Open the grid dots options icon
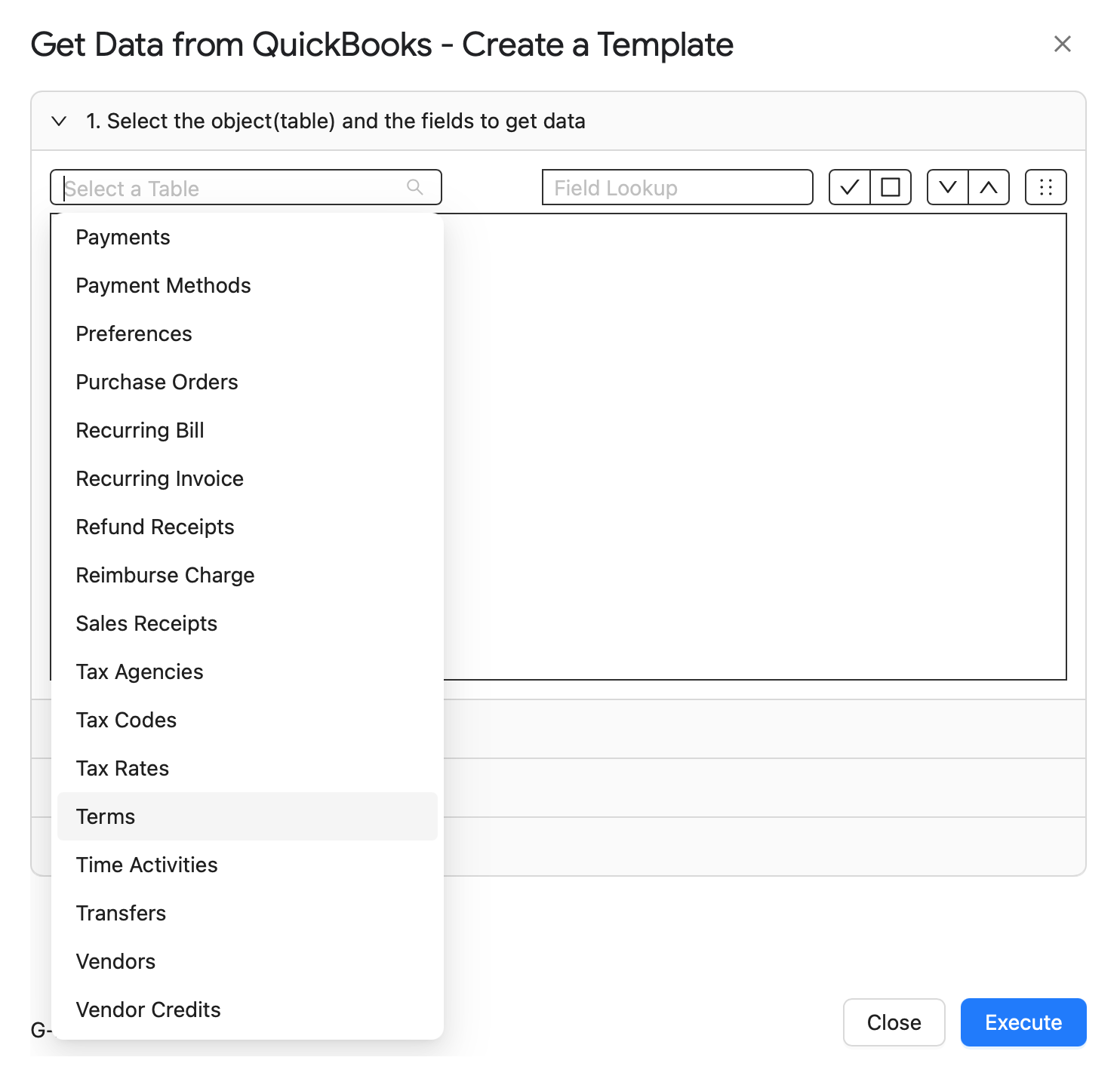1120x1091 pixels. [x=1046, y=187]
